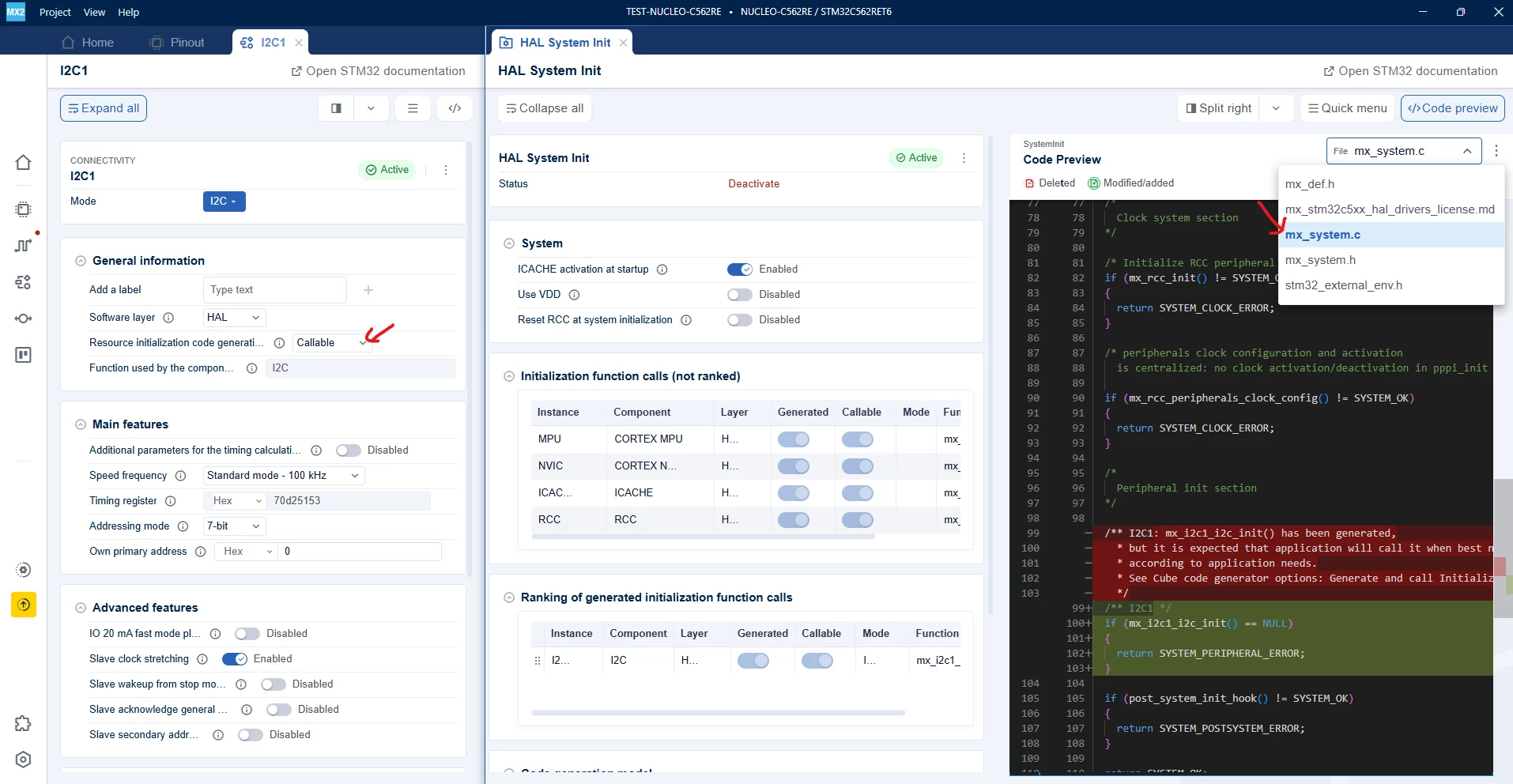
Task: Open the Project menu
Action: [55, 12]
